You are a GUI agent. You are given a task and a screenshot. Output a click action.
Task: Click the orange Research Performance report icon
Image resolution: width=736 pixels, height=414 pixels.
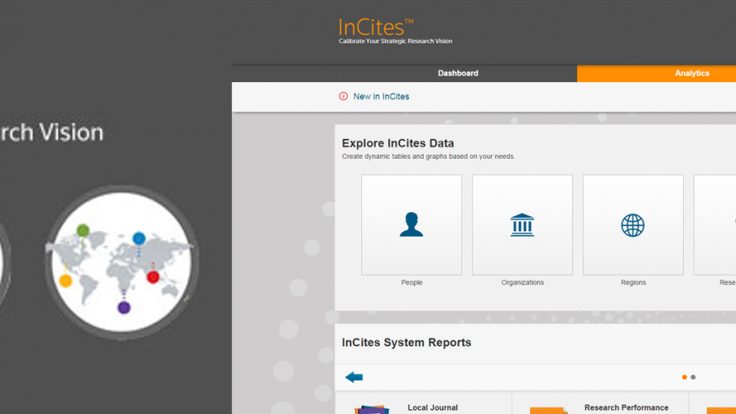point(549,410)
